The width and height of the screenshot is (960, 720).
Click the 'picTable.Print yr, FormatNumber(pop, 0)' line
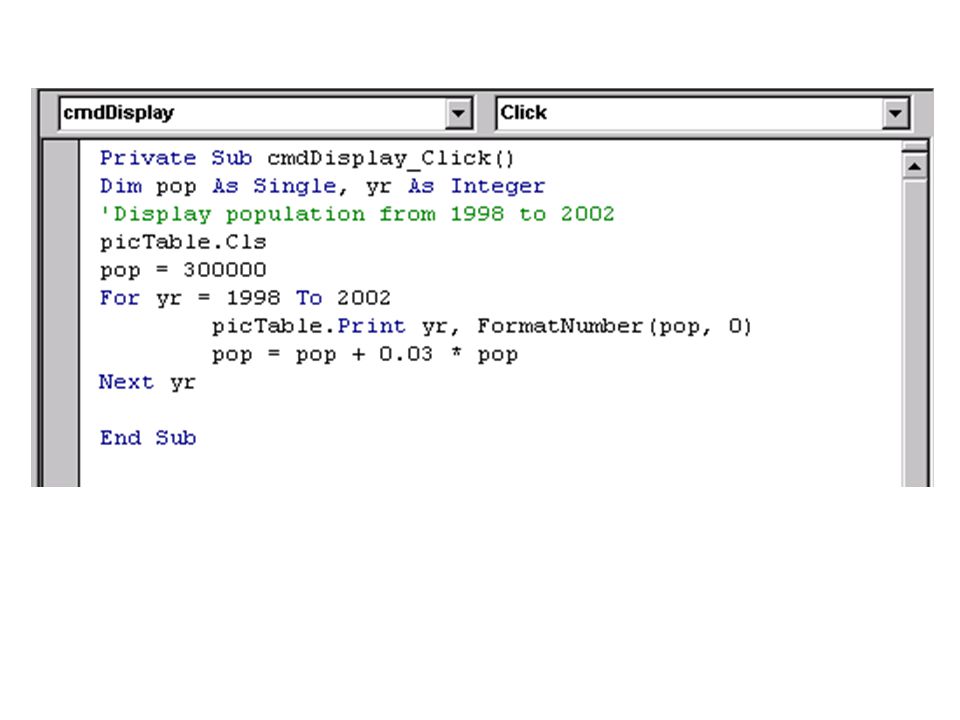point(481,326)
